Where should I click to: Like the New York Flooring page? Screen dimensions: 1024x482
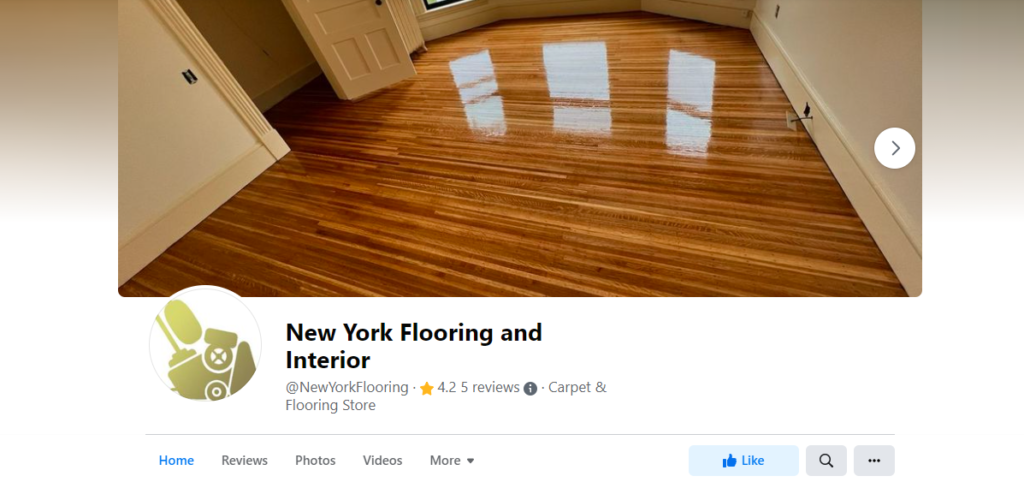pos(743,460)
